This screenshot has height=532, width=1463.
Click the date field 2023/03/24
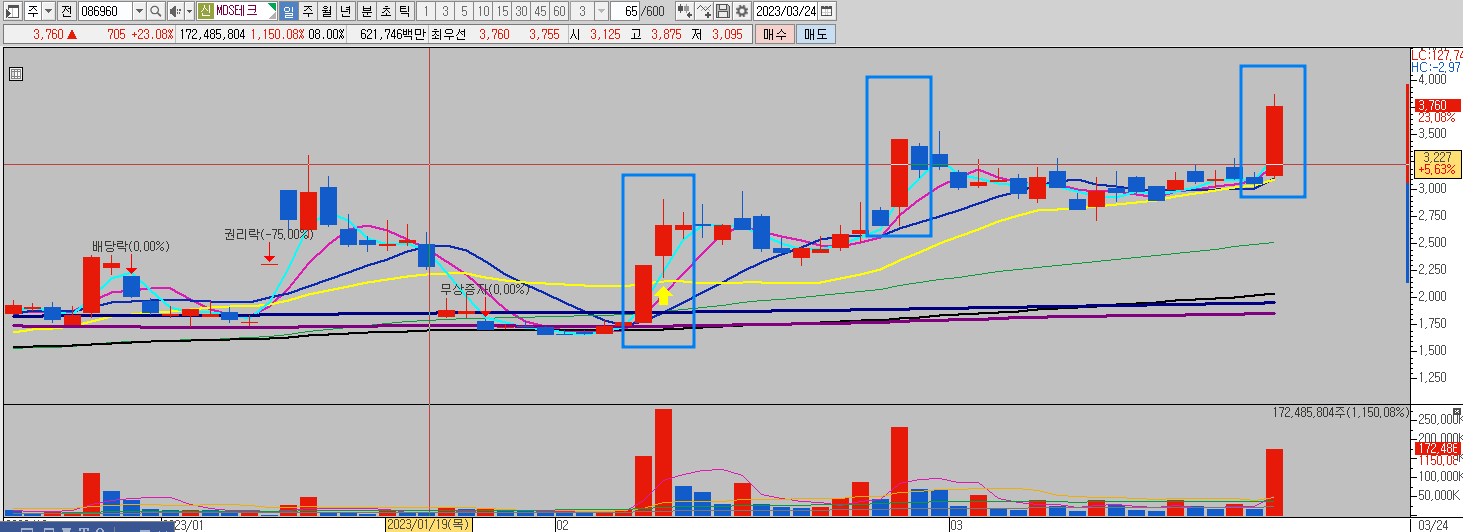(x=784, y=11)
